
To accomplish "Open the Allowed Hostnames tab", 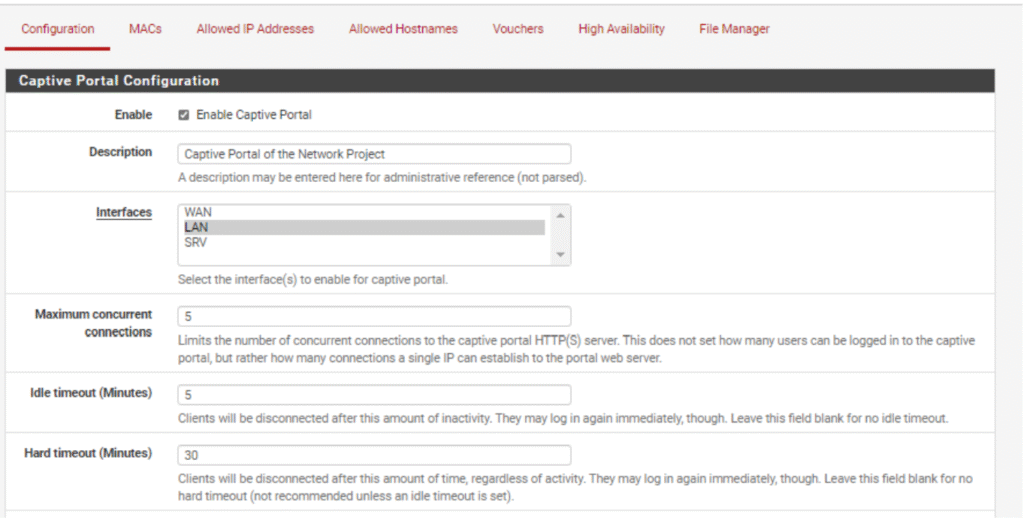I will [x=403, y=29].
